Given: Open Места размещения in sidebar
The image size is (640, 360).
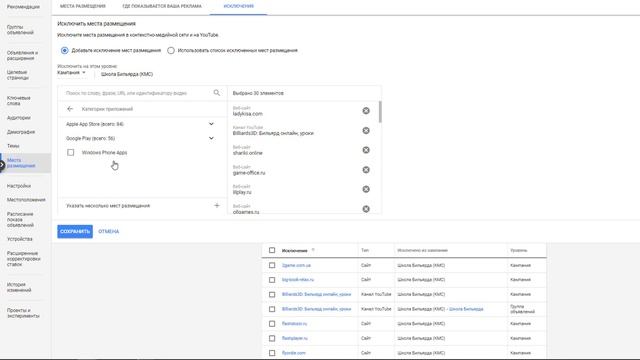Looking at the screenshot, I should pyautogui.click(x=21, y=163).
